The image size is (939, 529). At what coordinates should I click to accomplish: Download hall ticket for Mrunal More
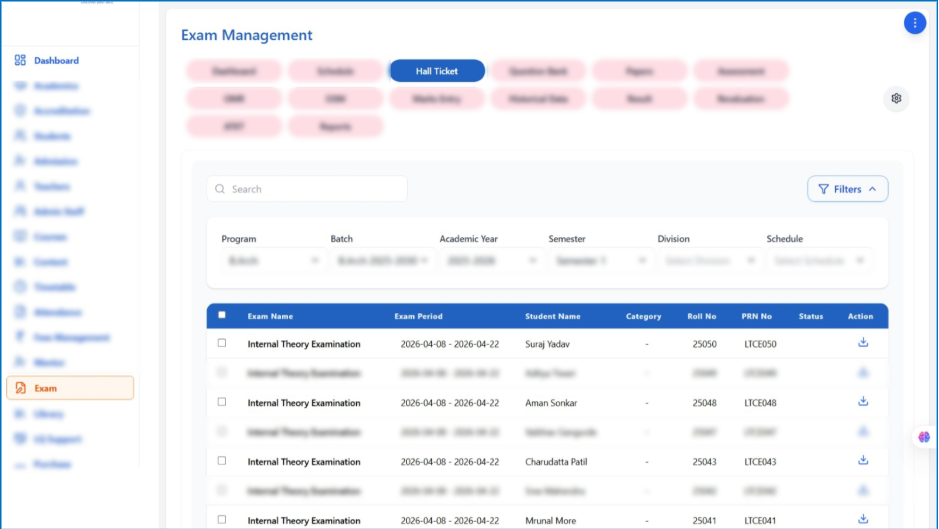point(863,519)
